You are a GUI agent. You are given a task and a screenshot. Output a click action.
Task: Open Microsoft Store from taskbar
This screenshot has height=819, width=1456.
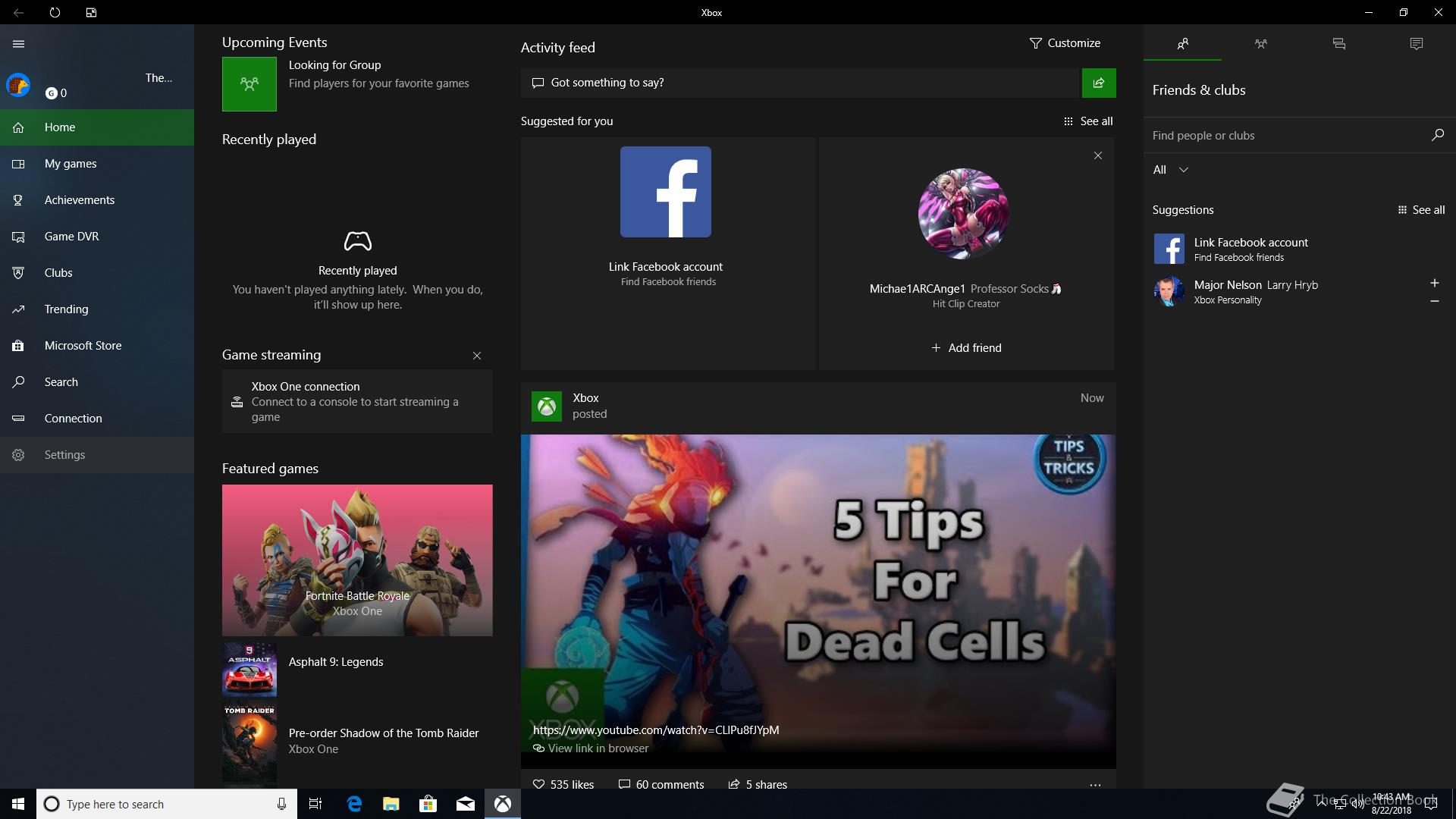[428, 804]
